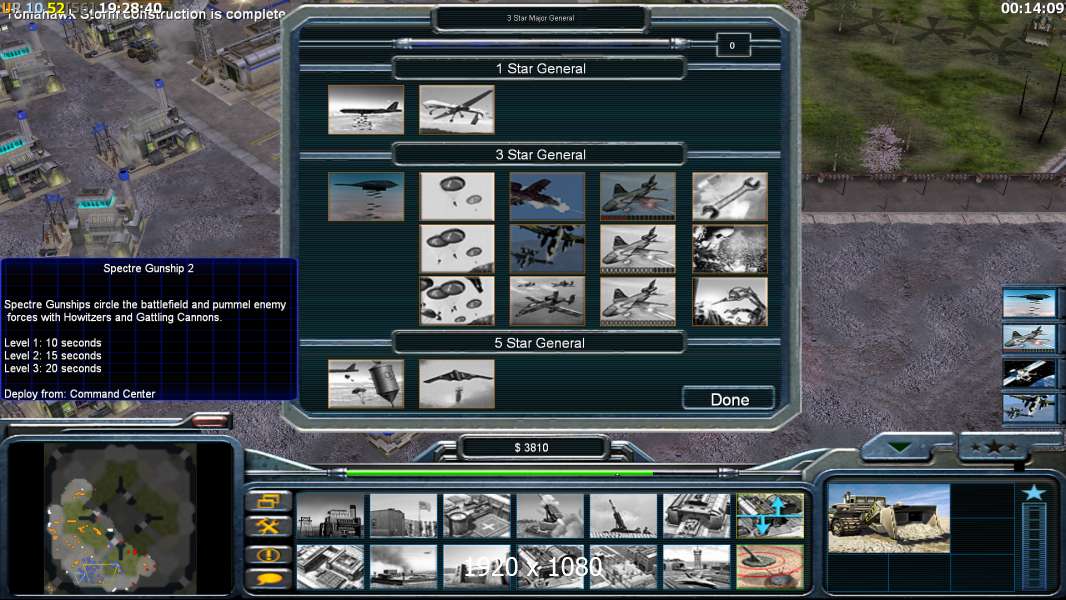
Task: Click the general experience progress bar
Action: [542, 43]
